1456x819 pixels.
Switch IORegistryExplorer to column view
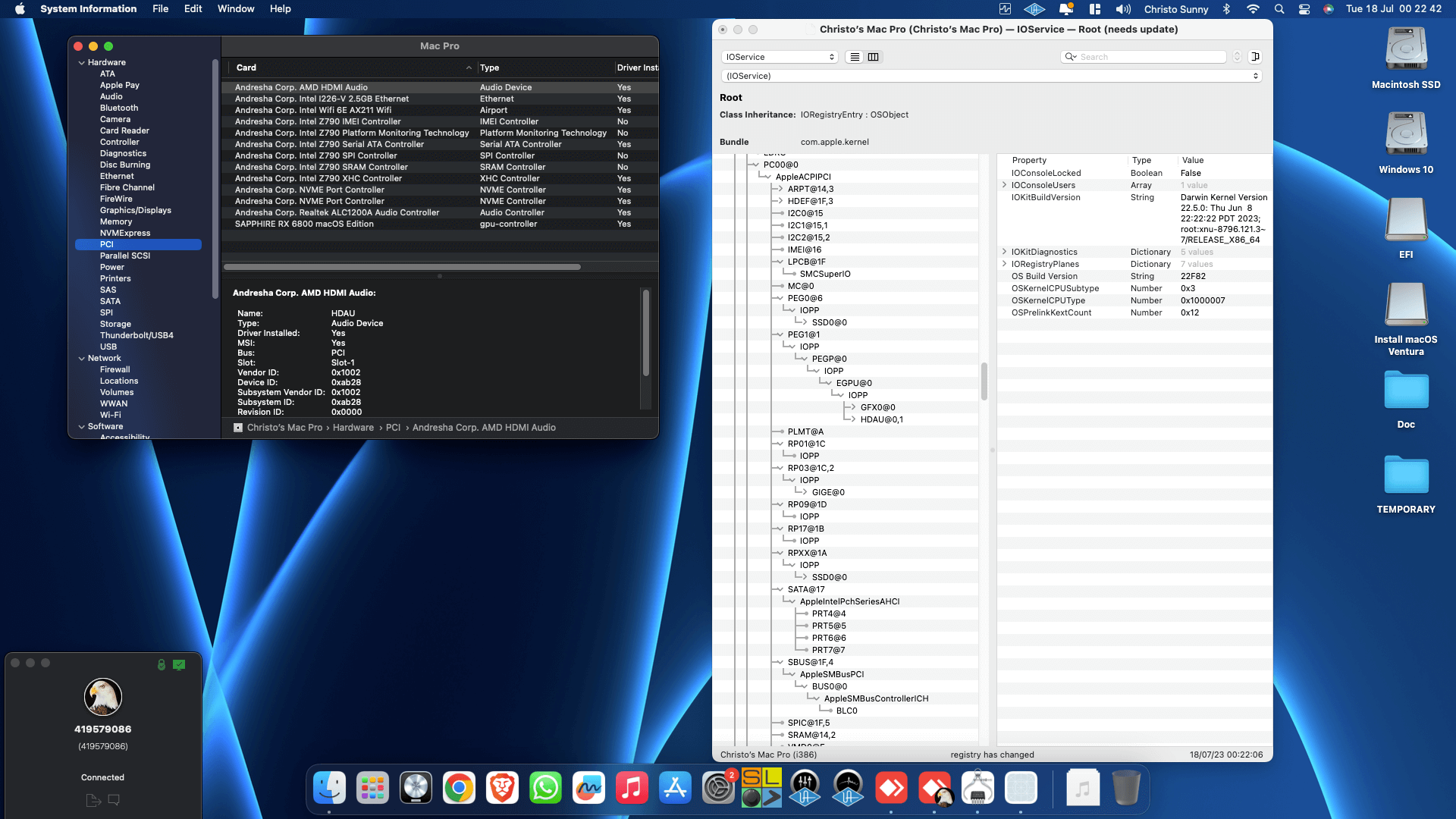pyautogui.click(x=874, y=57)
